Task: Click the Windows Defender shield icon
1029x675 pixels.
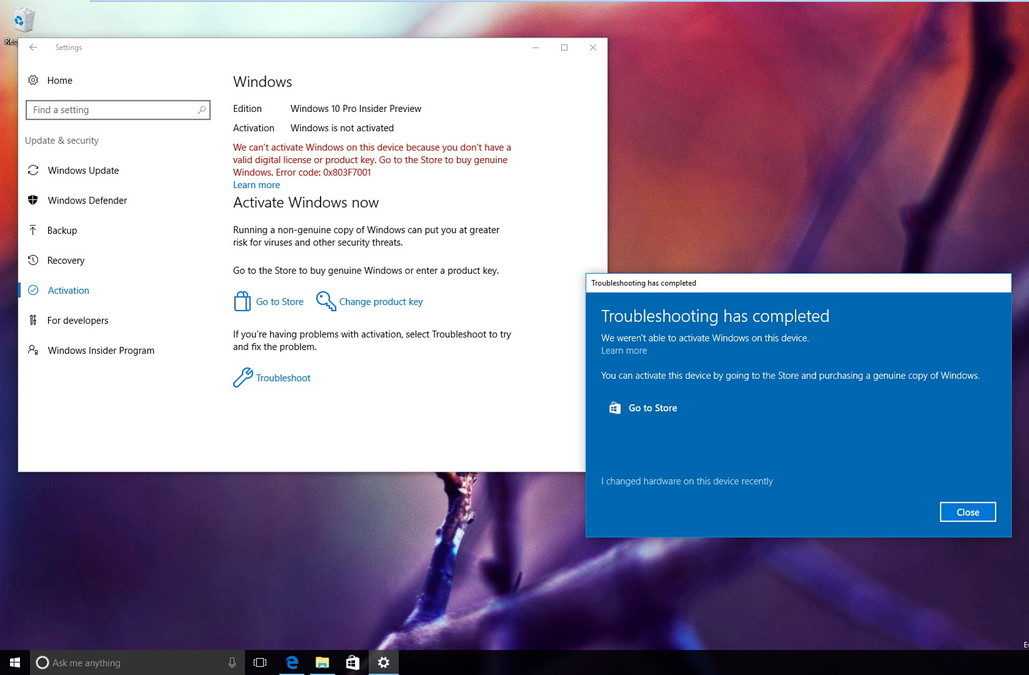Action: [x=33, y=200]
